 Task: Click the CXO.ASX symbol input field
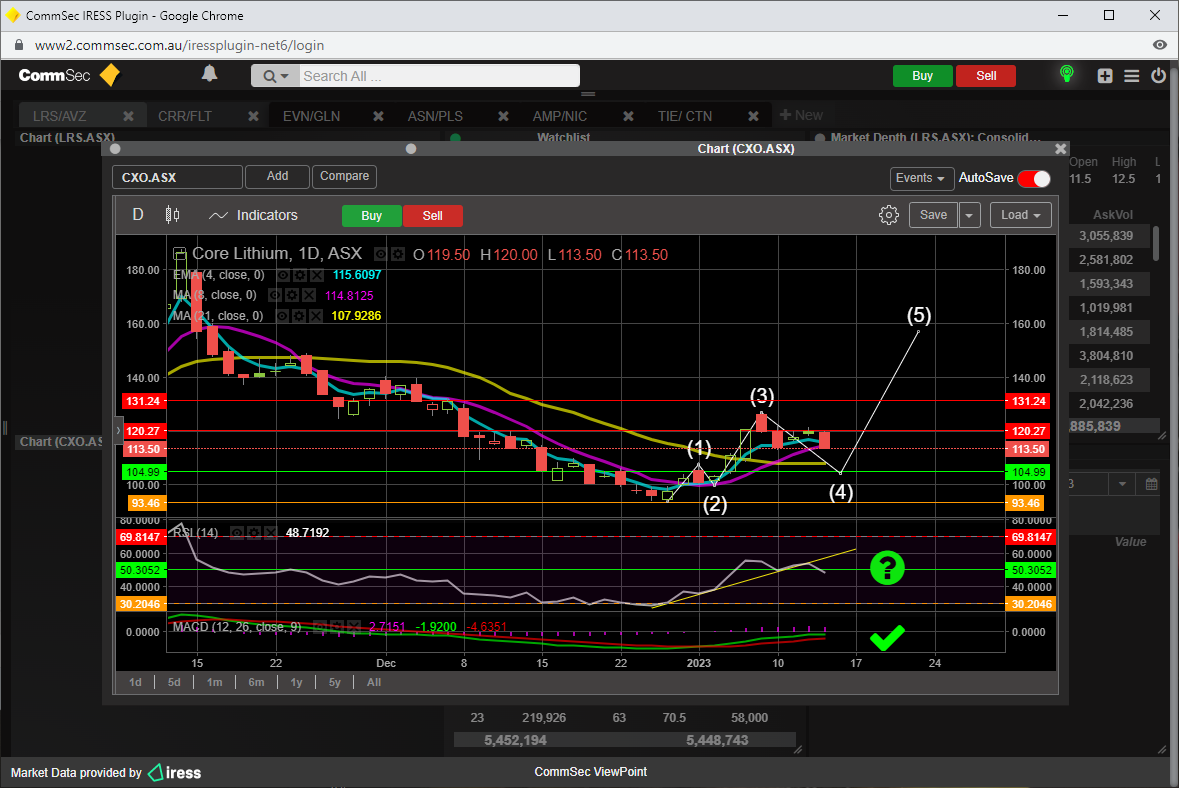point(177,177)
